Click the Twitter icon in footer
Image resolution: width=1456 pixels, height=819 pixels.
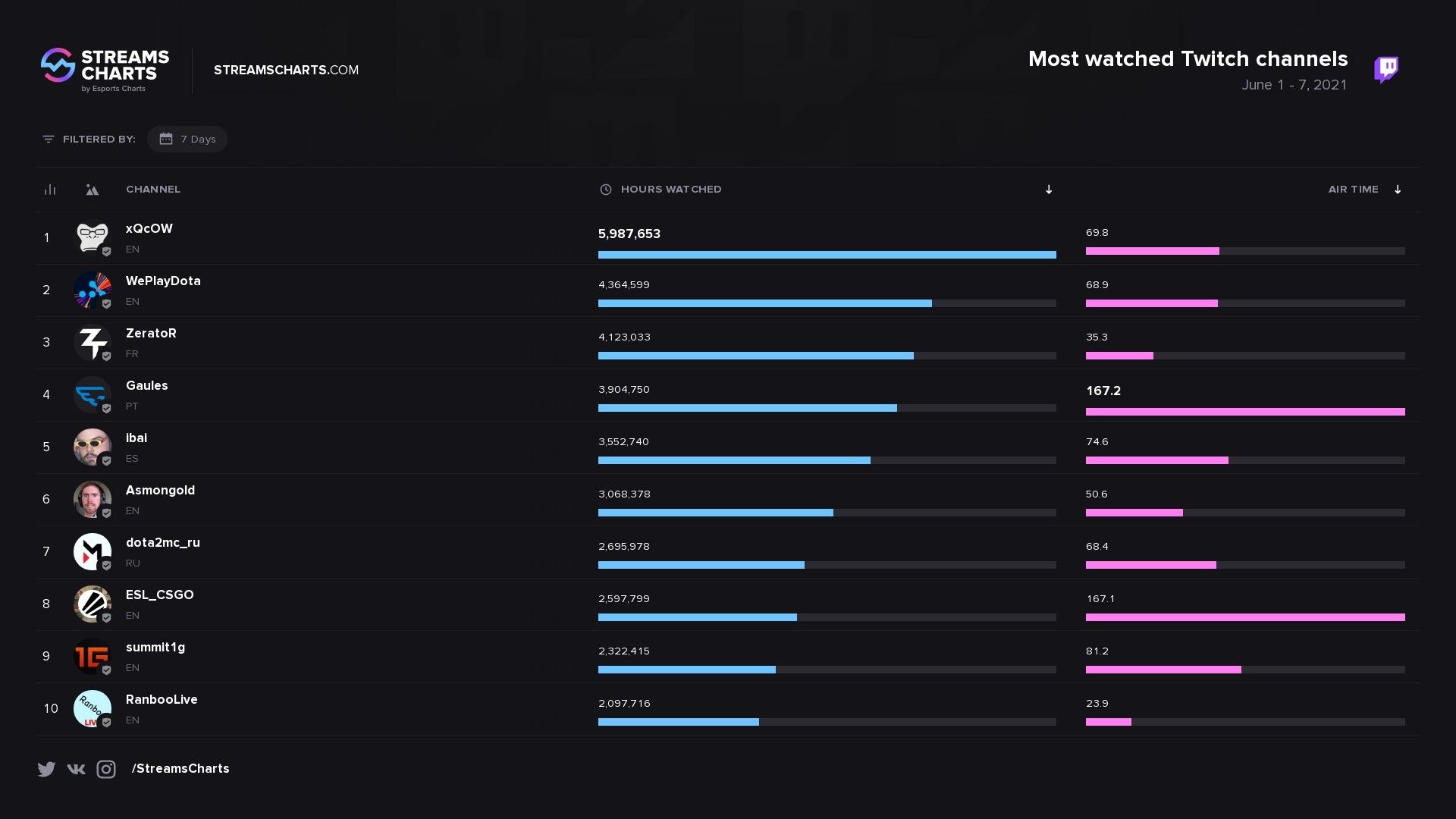pyautogui.click(x=46, y=769)
